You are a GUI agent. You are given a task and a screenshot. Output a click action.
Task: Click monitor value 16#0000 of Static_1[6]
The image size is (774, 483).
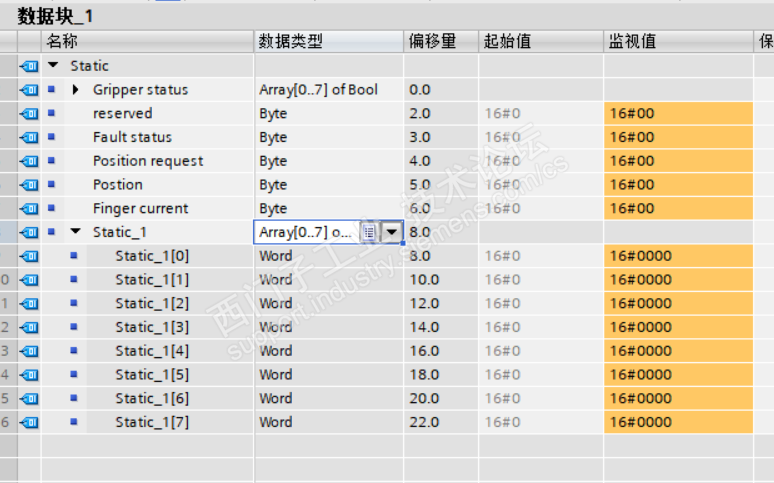[x=678, y=398]
